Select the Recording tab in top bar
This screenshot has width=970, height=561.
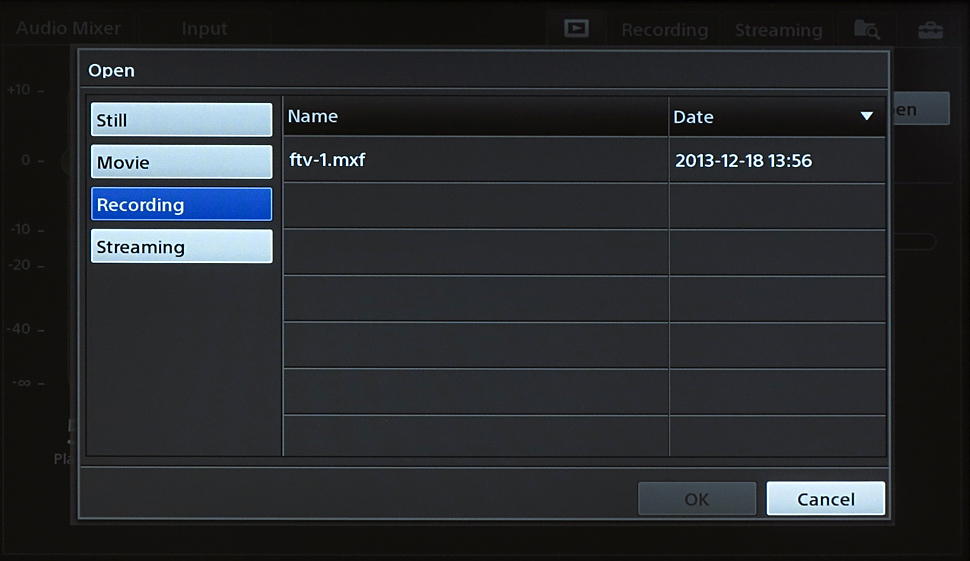[664, 30]
